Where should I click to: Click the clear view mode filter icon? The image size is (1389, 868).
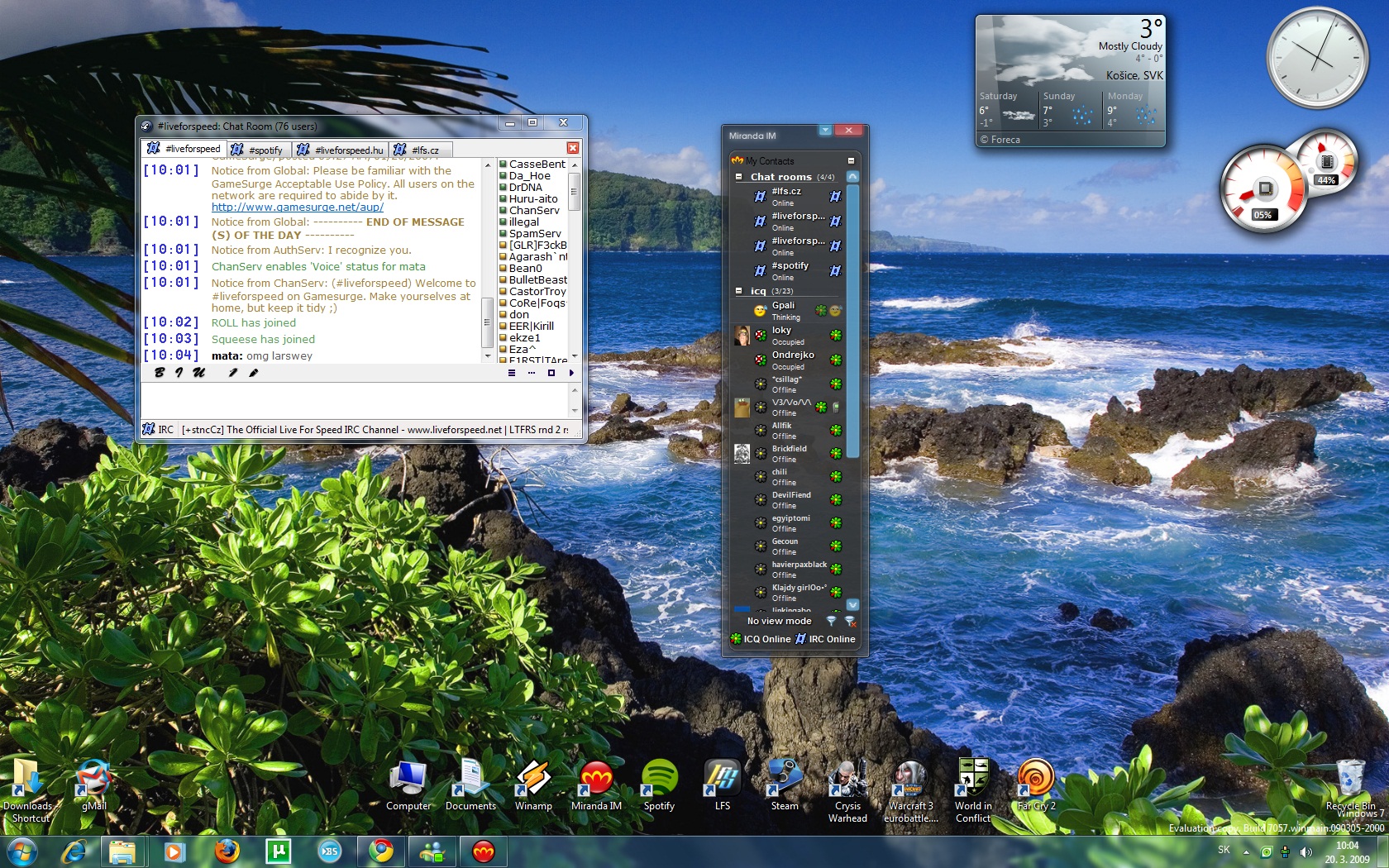849,621
